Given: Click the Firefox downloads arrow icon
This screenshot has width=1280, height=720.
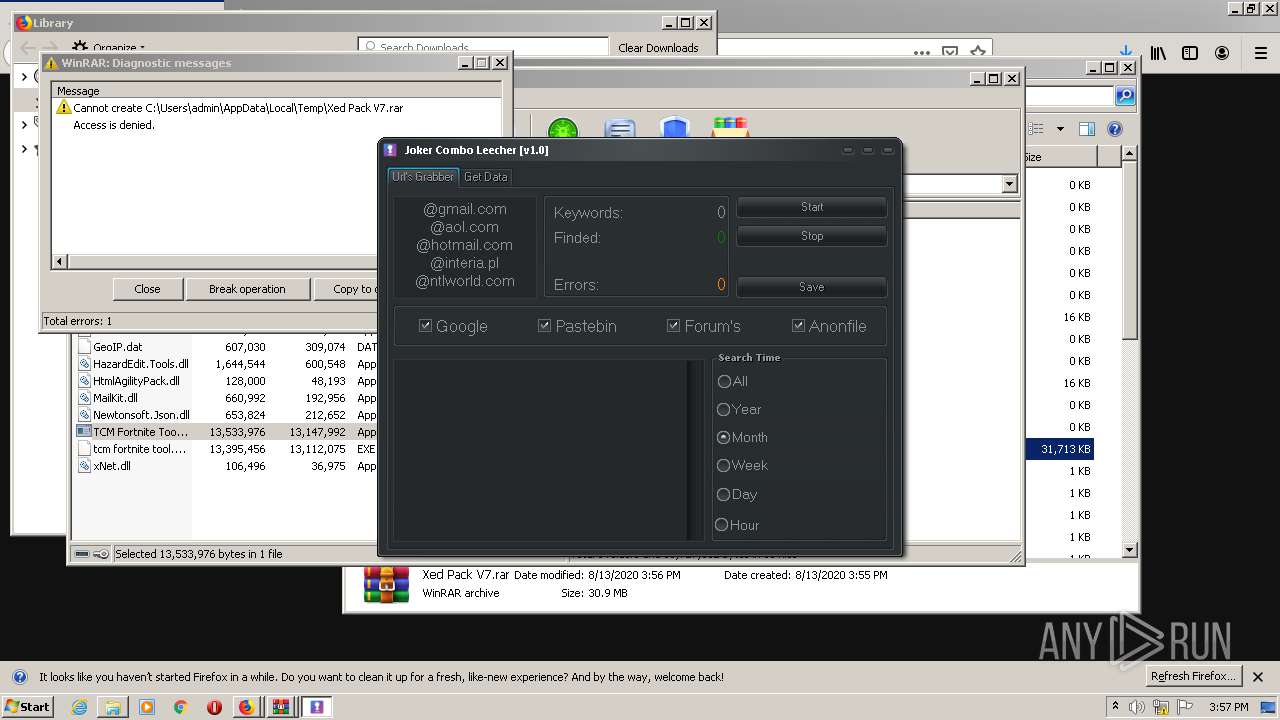Looking at the screenshot, I should coord(1125,52).
